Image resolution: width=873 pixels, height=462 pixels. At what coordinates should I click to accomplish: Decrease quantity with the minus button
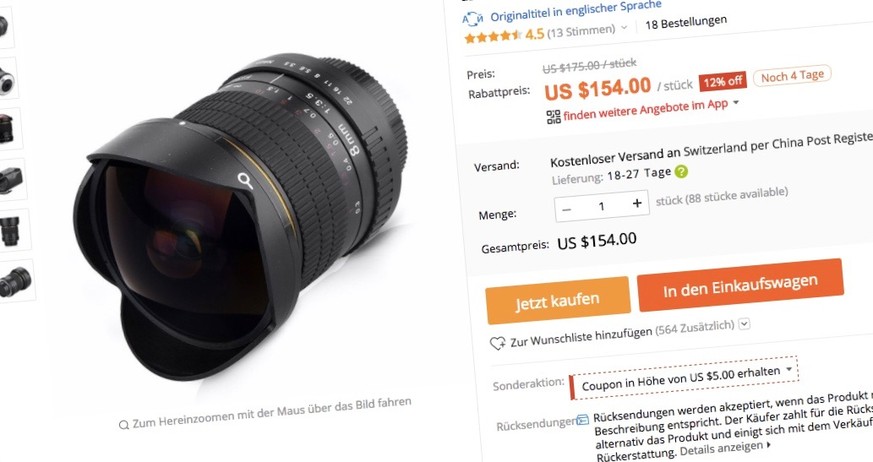click(x=566, y=210)
